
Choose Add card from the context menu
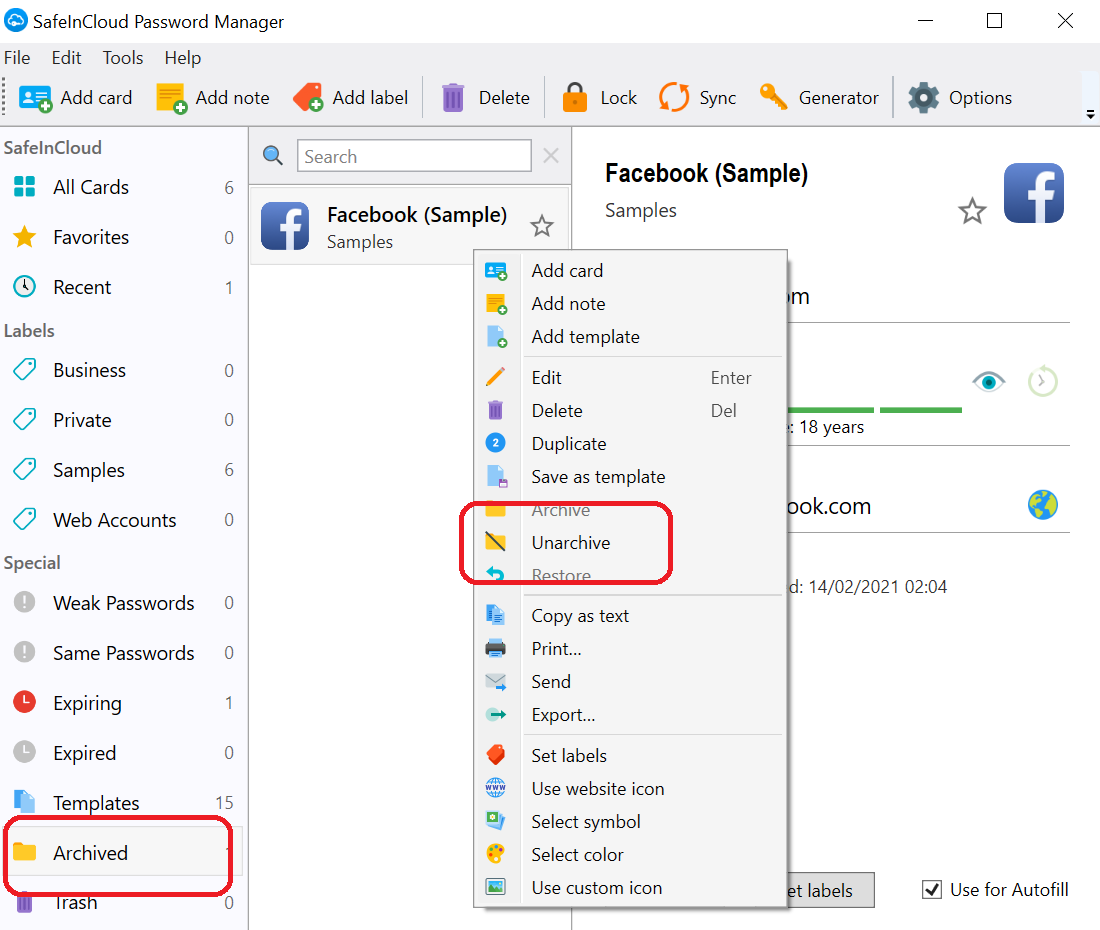pyautogui.click(x=630, y=271)
